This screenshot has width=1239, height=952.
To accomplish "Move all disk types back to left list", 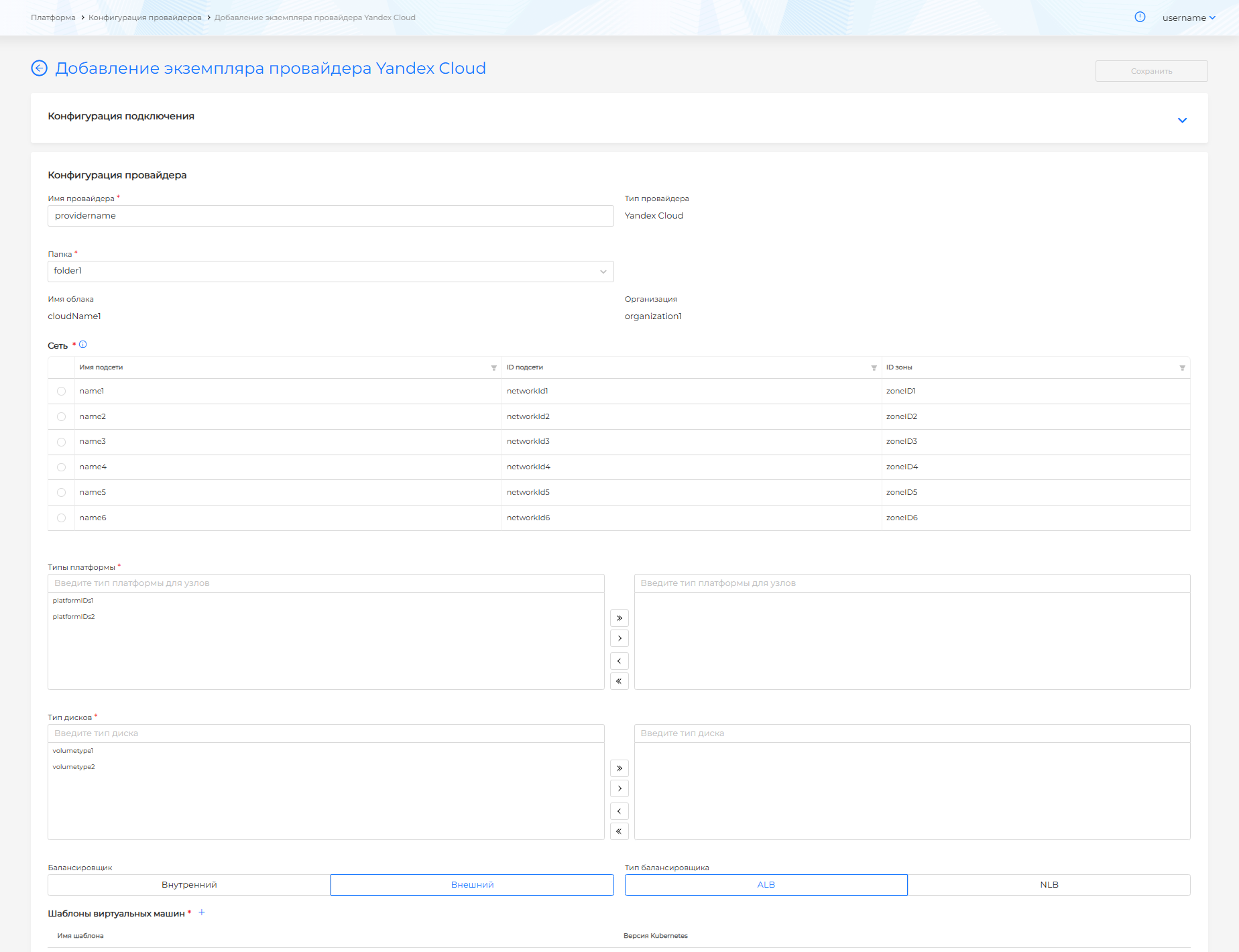I will click(x=619, y=831).
